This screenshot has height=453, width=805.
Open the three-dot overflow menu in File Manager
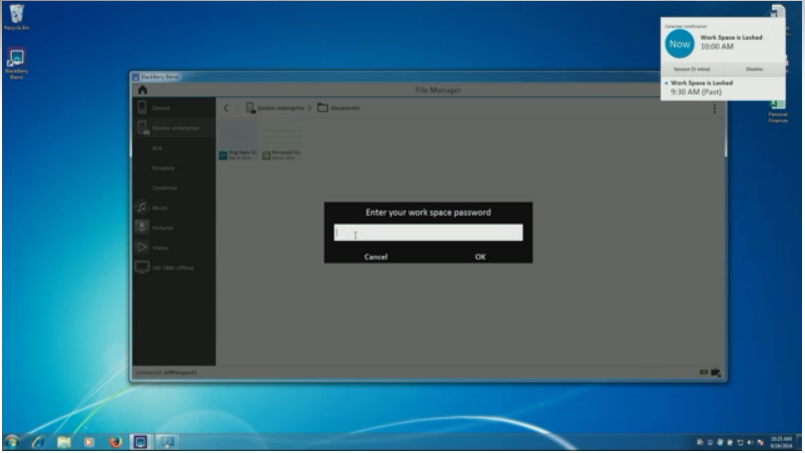pyautogui.click(x=714, y=108)
